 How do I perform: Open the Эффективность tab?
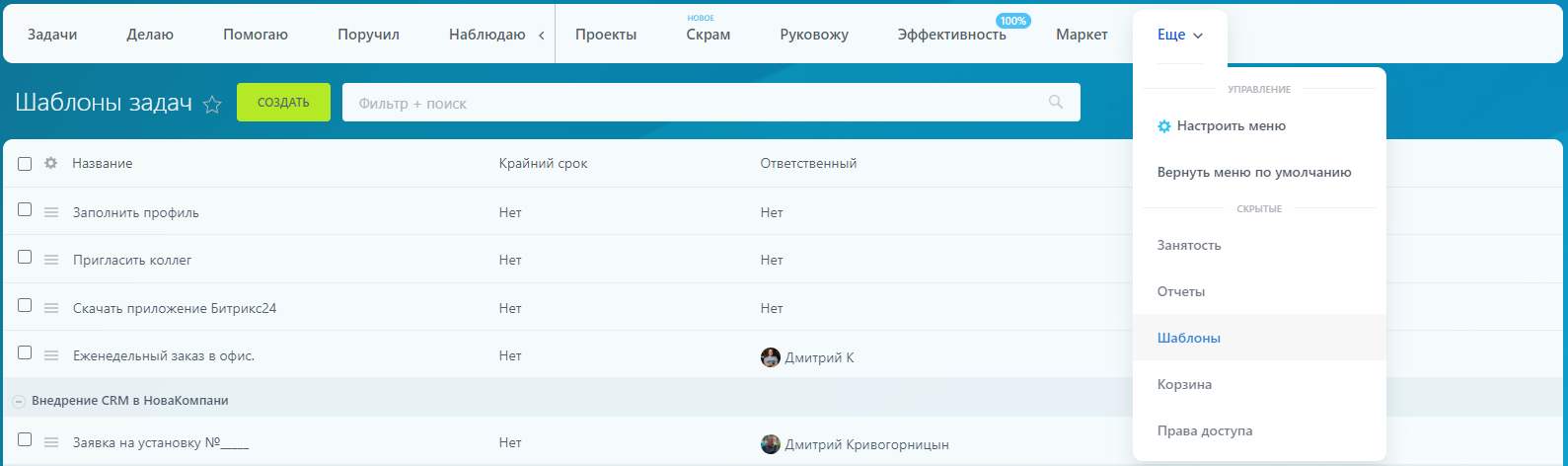coord(952,35)
